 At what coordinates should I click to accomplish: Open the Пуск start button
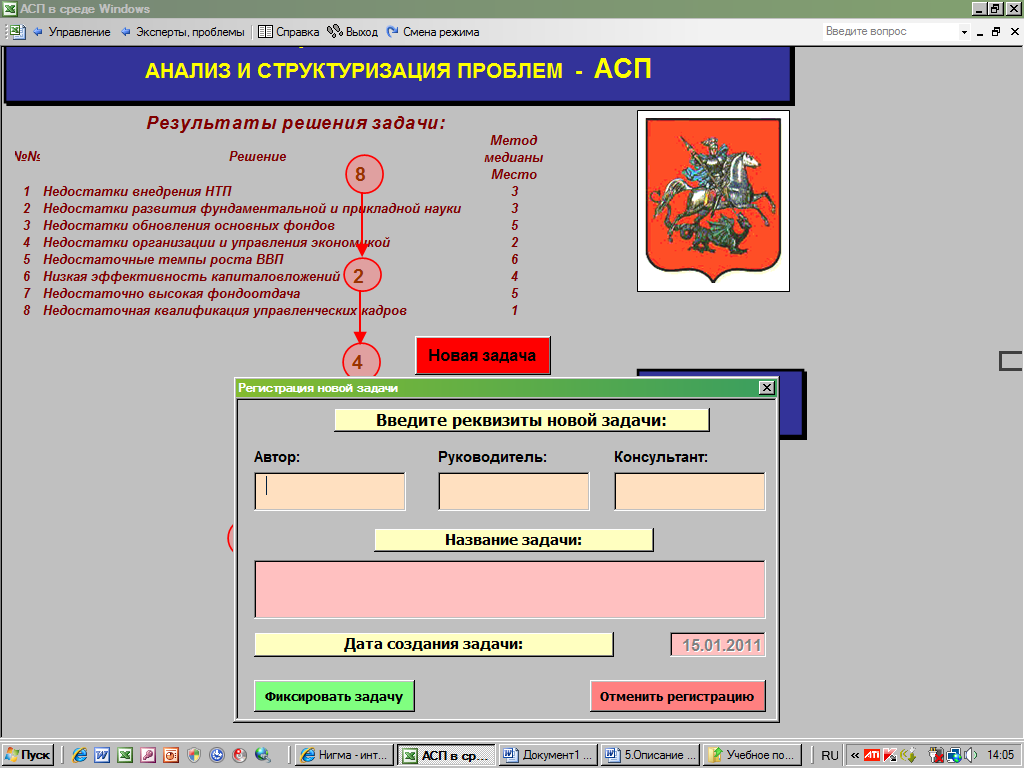pyautogui.click(x=27, y=755)
